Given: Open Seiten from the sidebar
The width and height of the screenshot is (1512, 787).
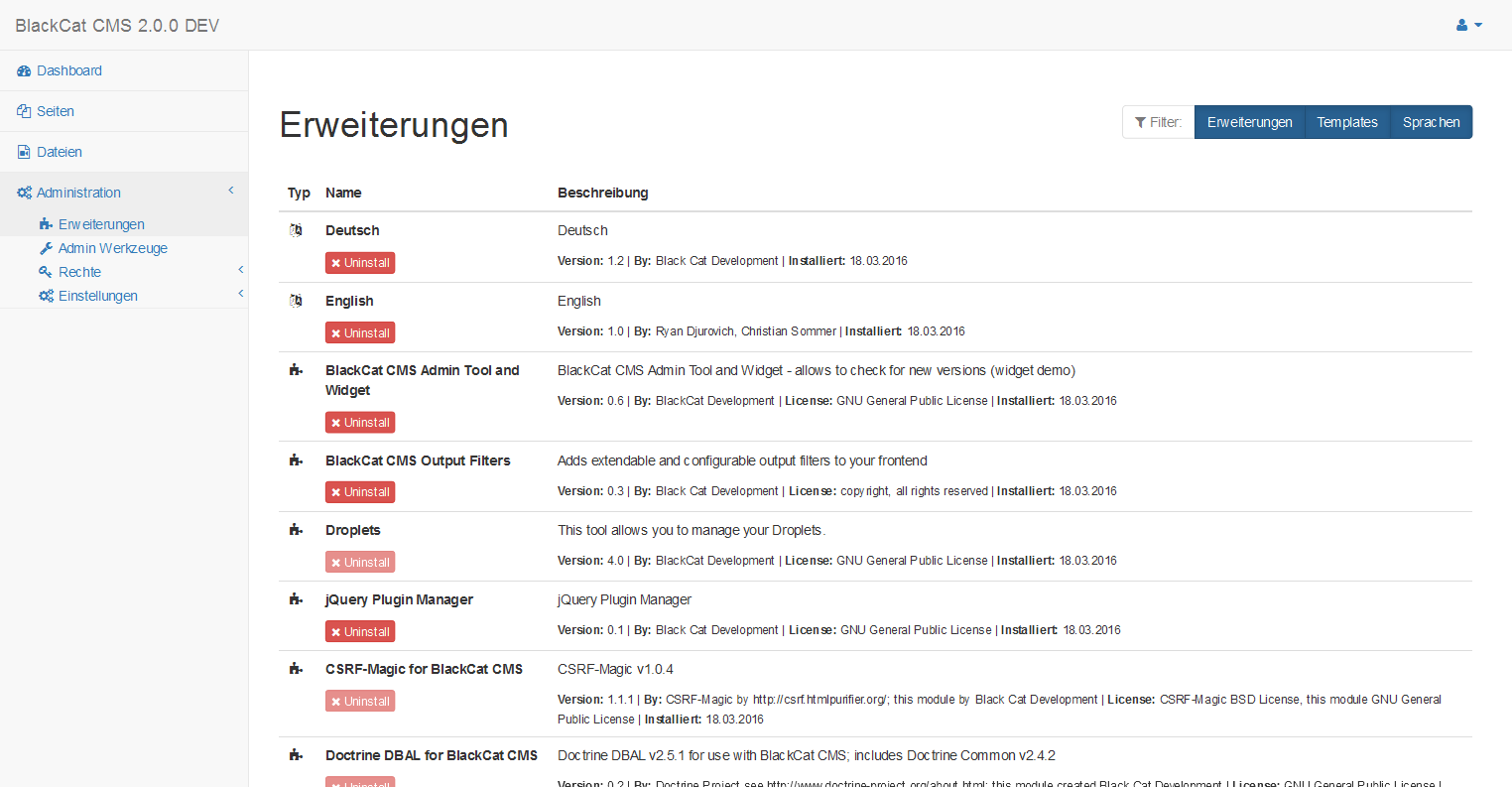Looking at the screenshot, I should [56, 111].
